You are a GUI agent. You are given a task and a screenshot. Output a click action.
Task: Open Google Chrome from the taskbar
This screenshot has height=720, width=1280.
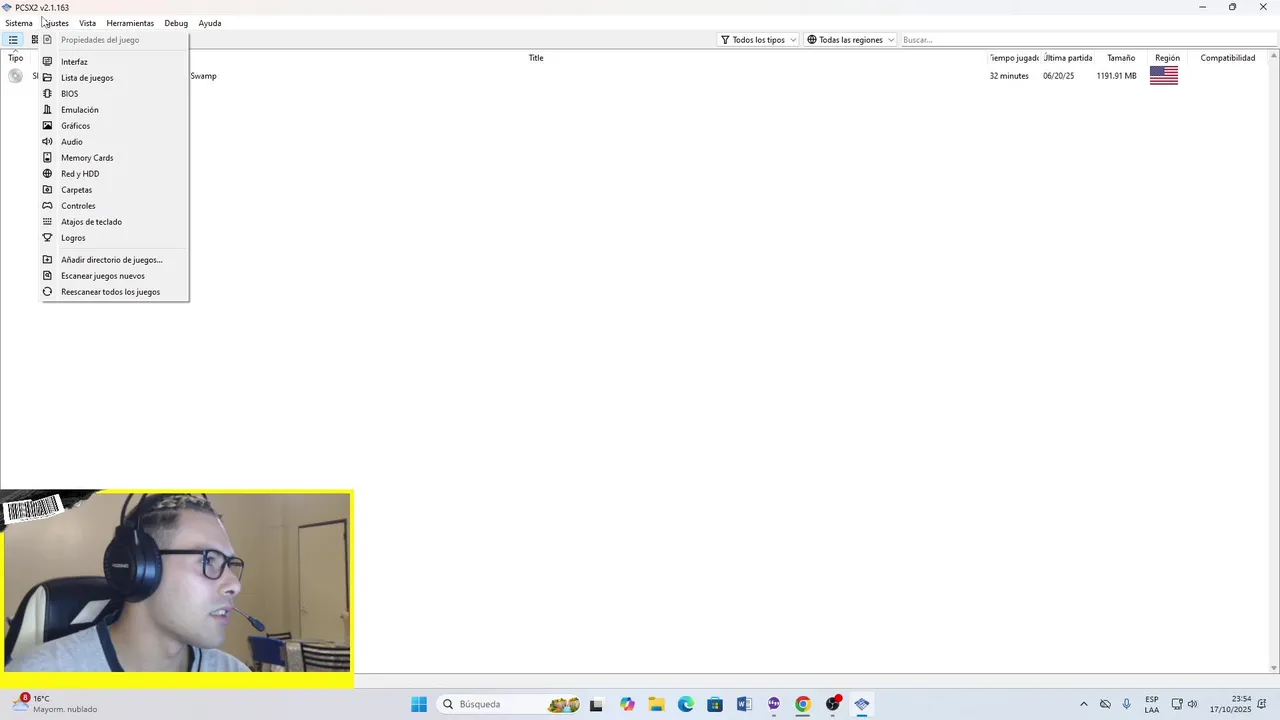pyautogui.click(x=803, y=704)
